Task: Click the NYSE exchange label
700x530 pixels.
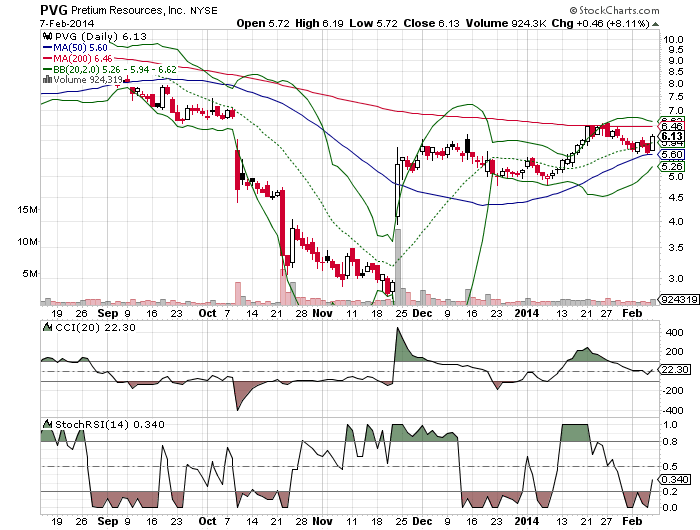Action: pos(204,11)
